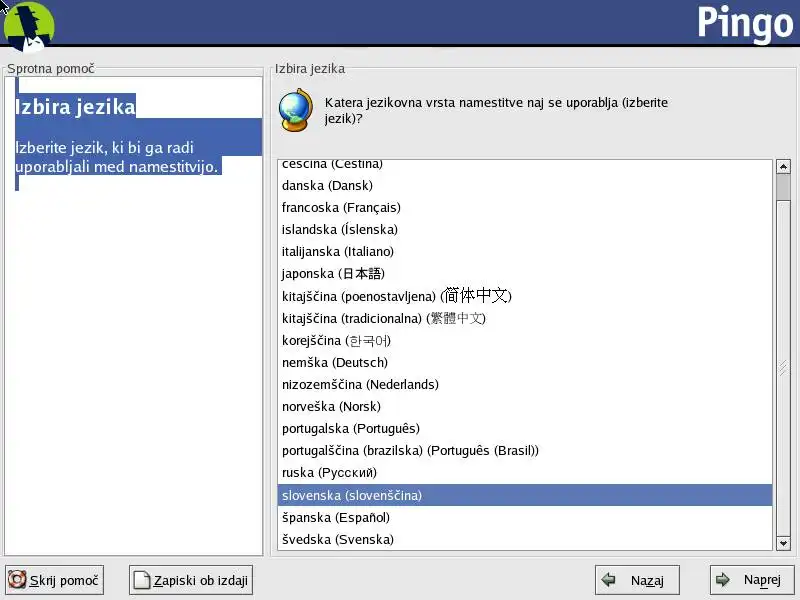Select portugalščina (brazilska) language
Image resolution: width=800 pixels, height=600 pixels.
524,450
